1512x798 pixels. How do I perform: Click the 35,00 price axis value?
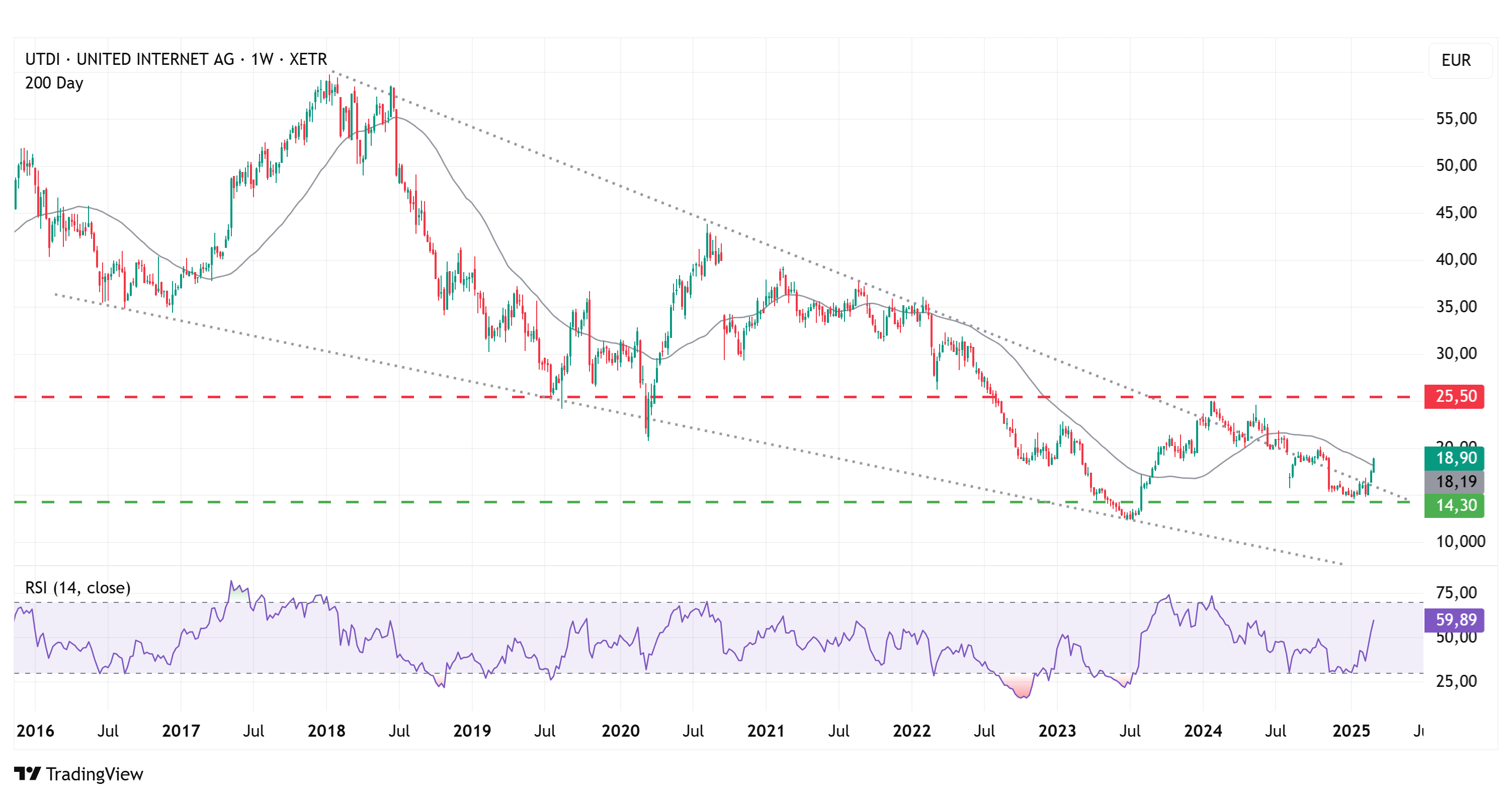click(1456, 306)
